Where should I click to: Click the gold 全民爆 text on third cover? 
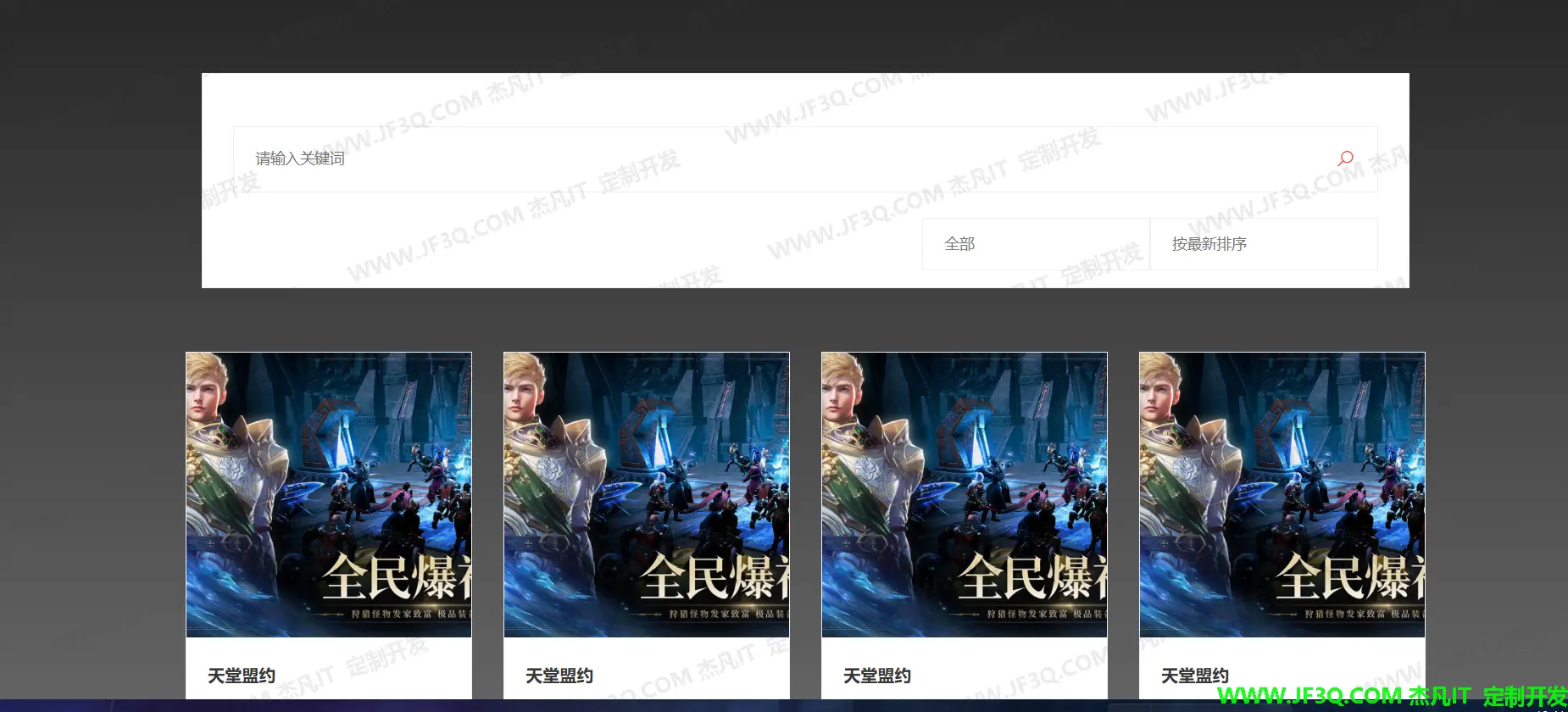[x=1031, y=577]
